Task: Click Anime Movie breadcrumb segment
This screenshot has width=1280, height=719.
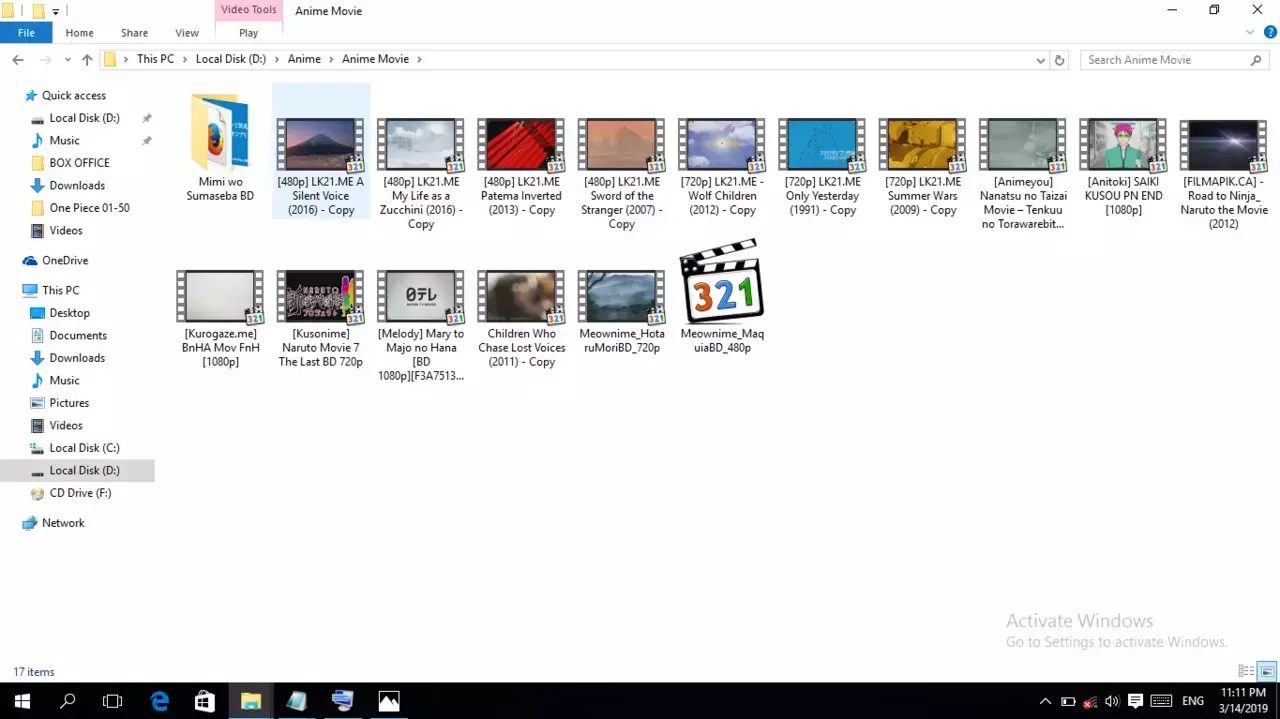Action: 375,59
